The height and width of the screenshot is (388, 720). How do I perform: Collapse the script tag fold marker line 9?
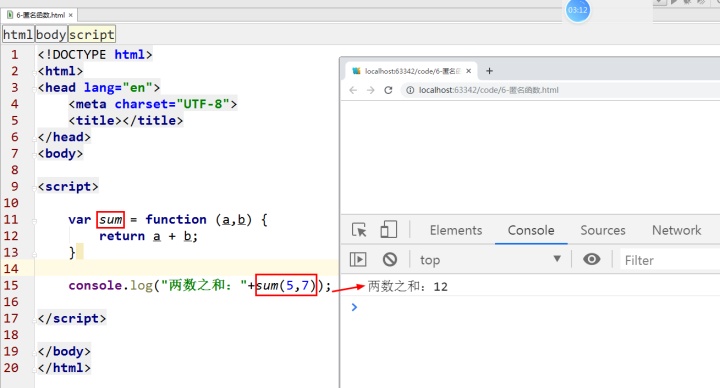pos(34,188)
